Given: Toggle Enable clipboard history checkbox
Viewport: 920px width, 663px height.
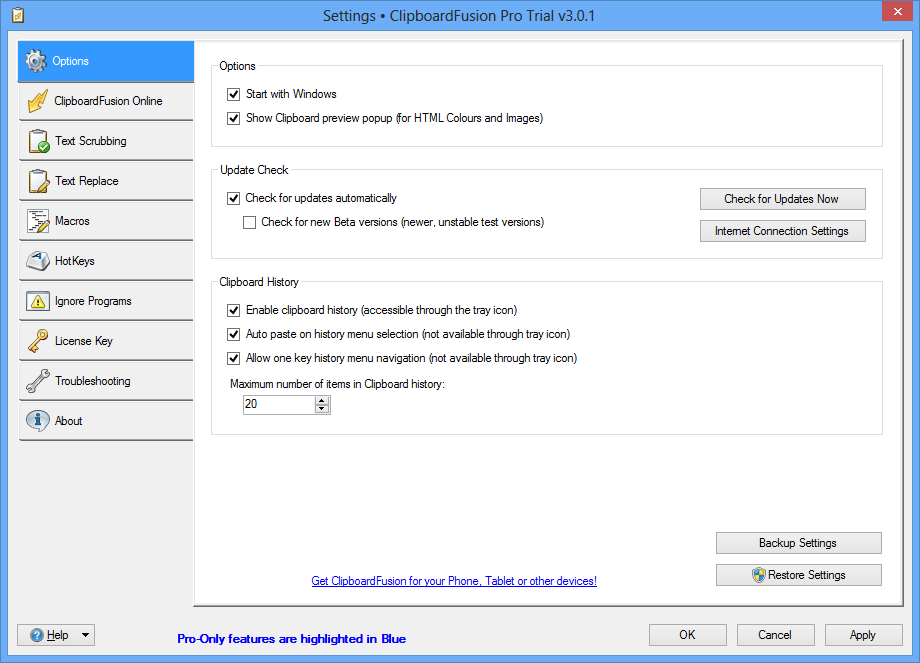Looking at the screenshot, I should click(x=234, y=310).
